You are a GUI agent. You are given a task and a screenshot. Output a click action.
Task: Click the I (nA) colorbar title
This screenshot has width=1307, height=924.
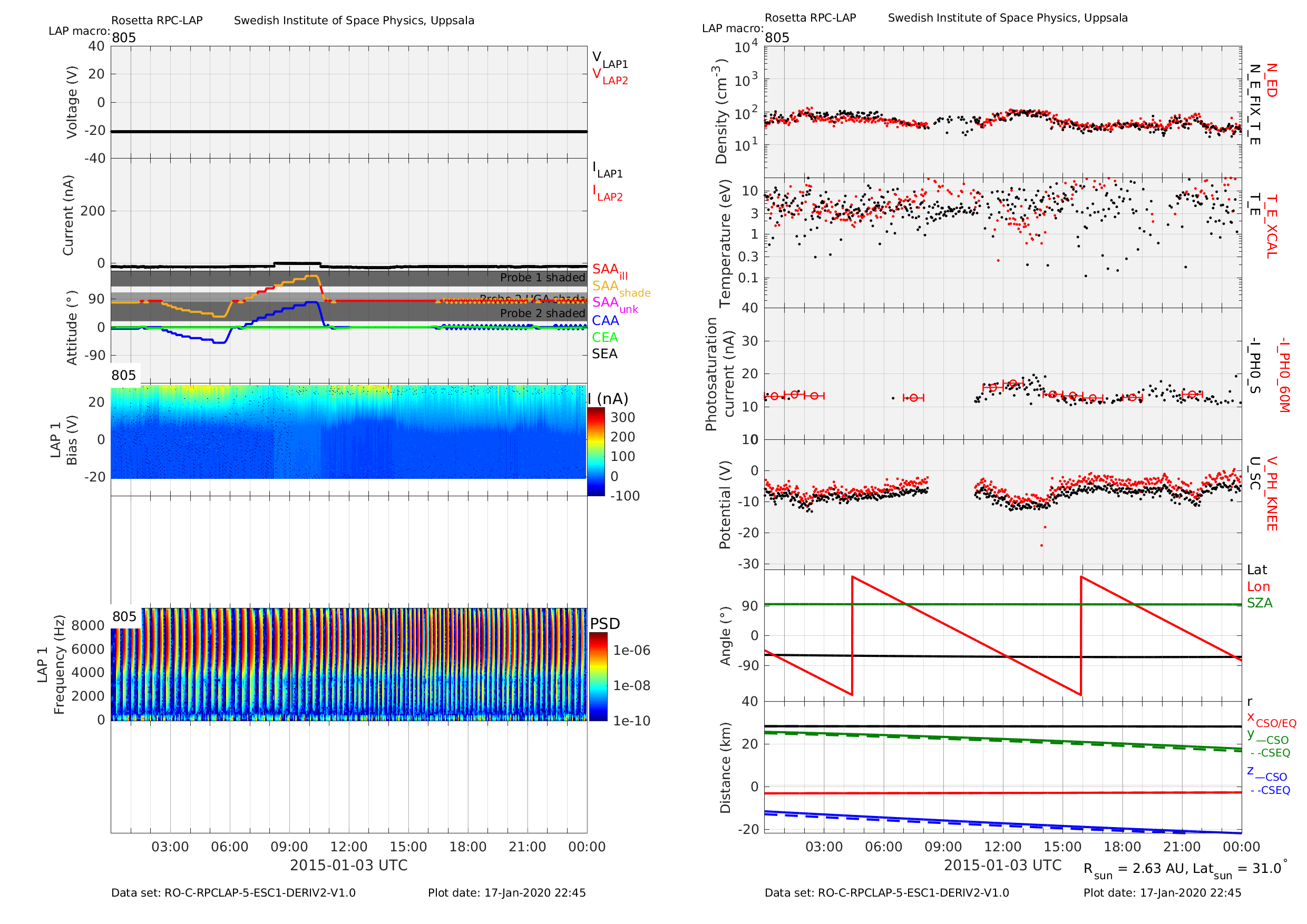coord(608,399)
